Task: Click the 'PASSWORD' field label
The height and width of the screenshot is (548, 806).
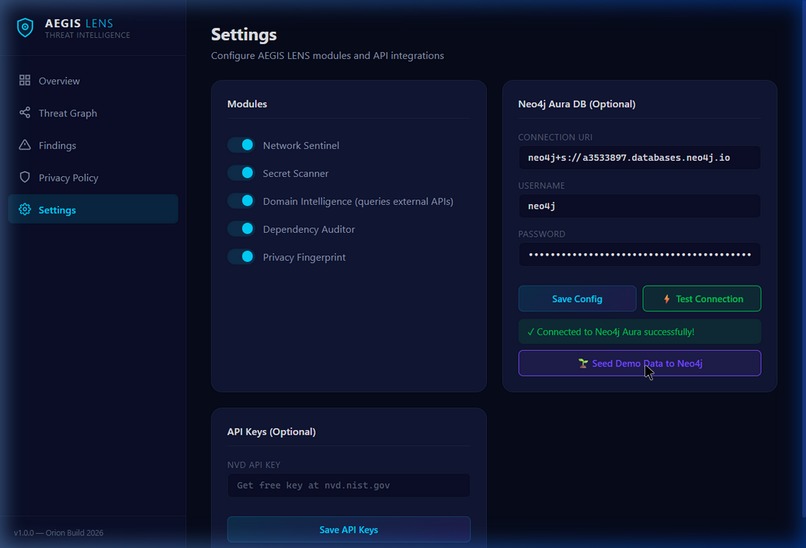Action: pyautogui.click(x=541, y=234)
